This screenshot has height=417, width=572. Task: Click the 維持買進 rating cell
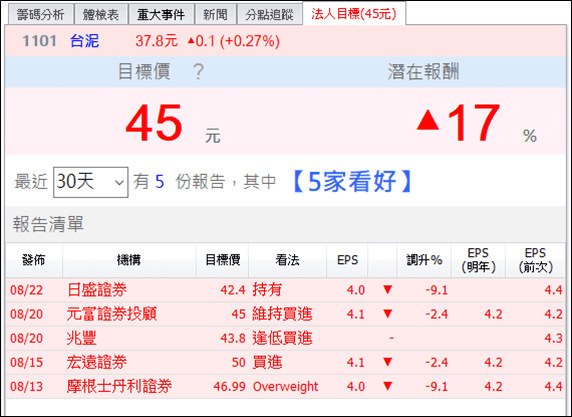[282, 314]
